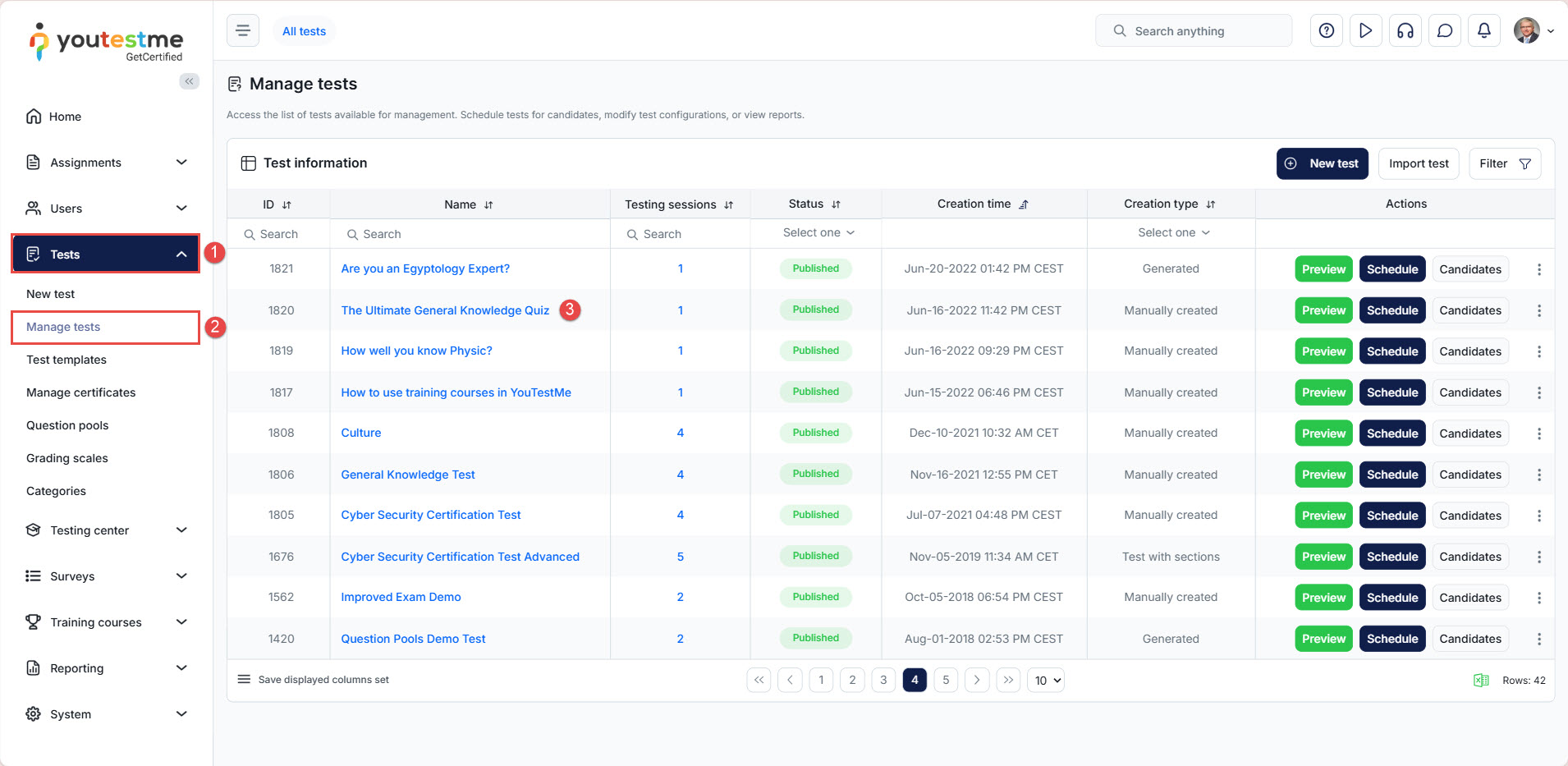
Task: Click the New test button
Action: click(x=1322, y=163)
